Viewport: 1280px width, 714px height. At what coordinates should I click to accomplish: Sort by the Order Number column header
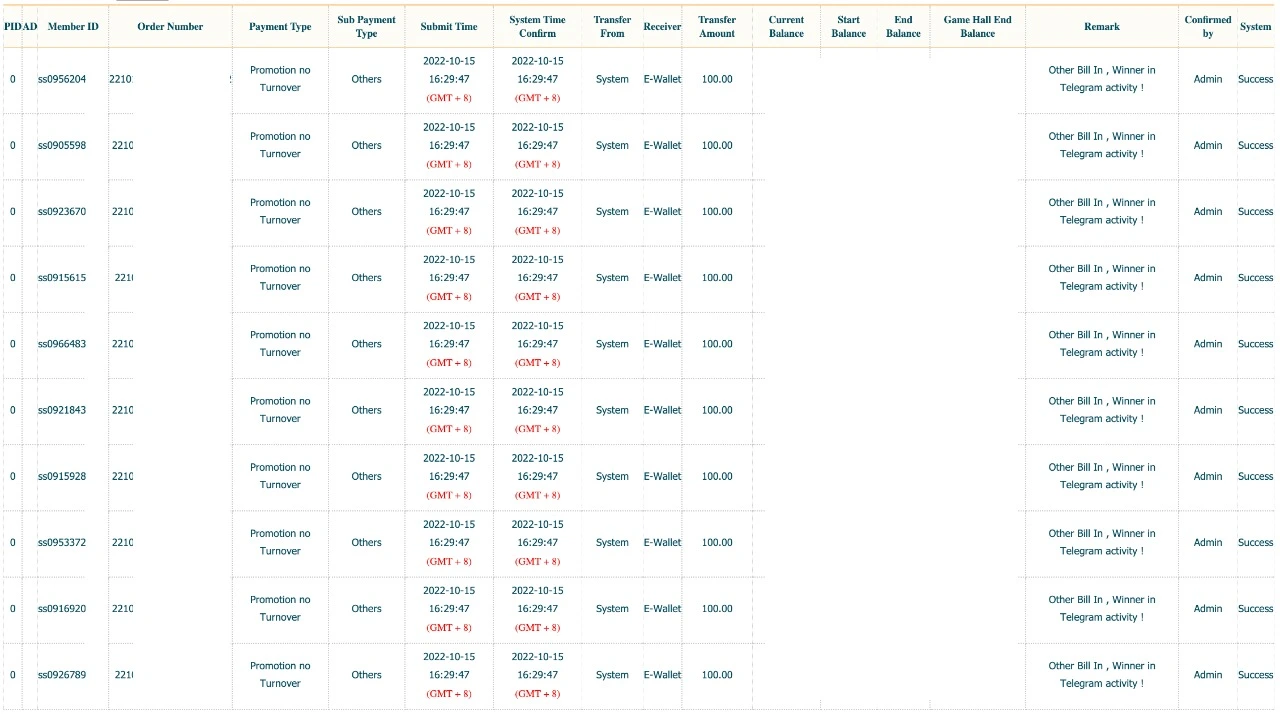click(170, 27)
